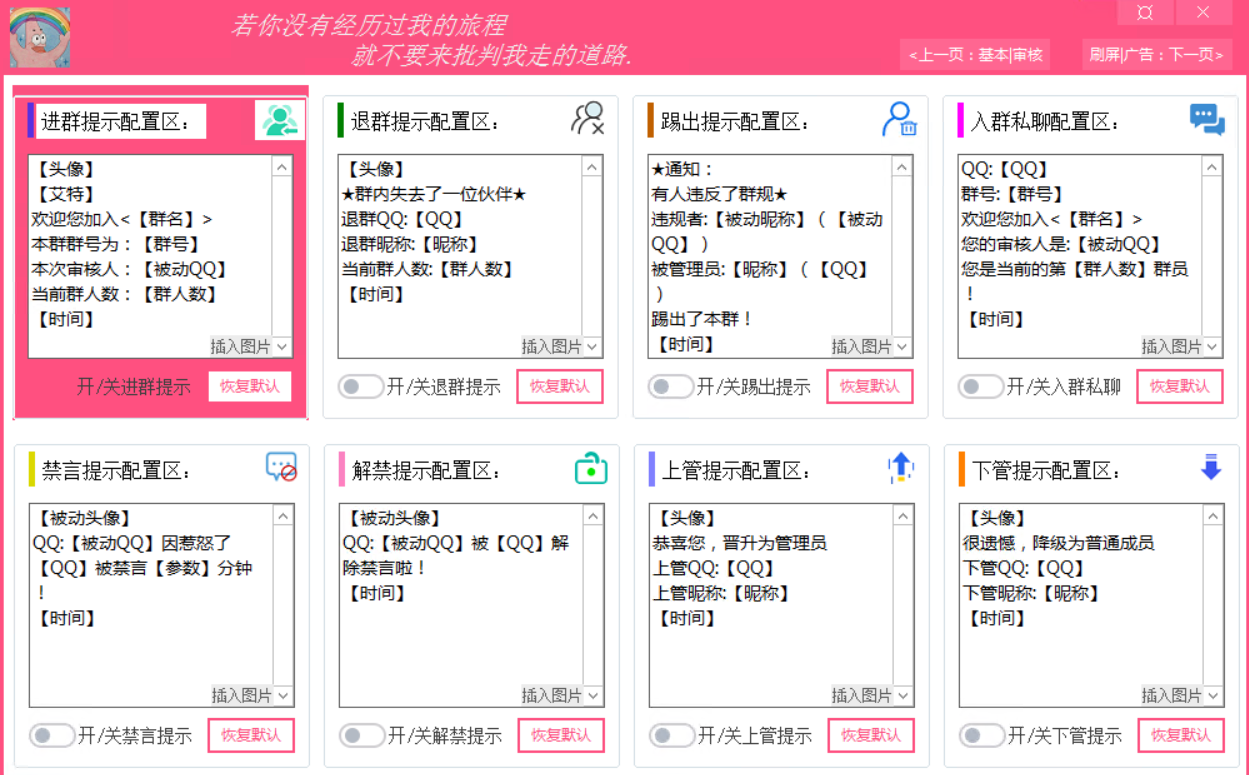The width and height of the screenshot is (1249, 775).
Task: Click 恢复默认 in 下管提示 panel
Action: pos(1181,735)
